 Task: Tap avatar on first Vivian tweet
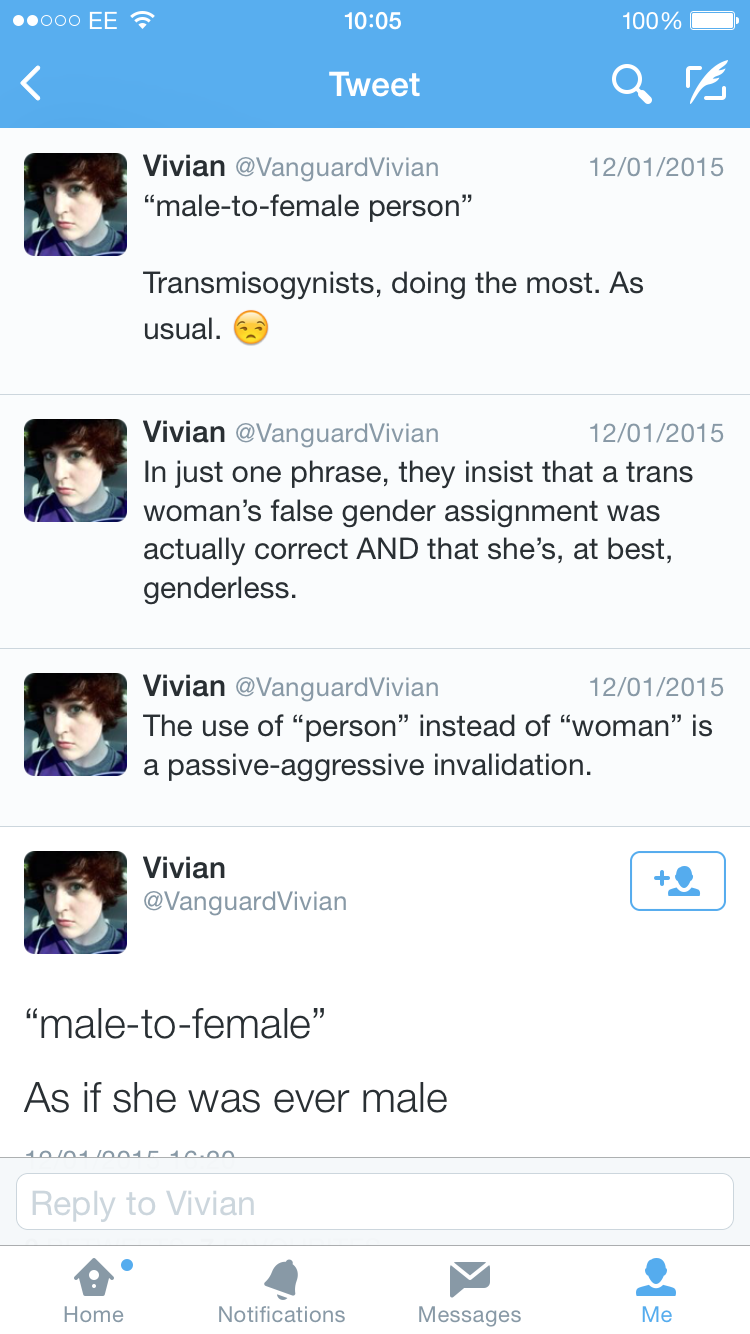pyautogui.click(x=76, y=205)
